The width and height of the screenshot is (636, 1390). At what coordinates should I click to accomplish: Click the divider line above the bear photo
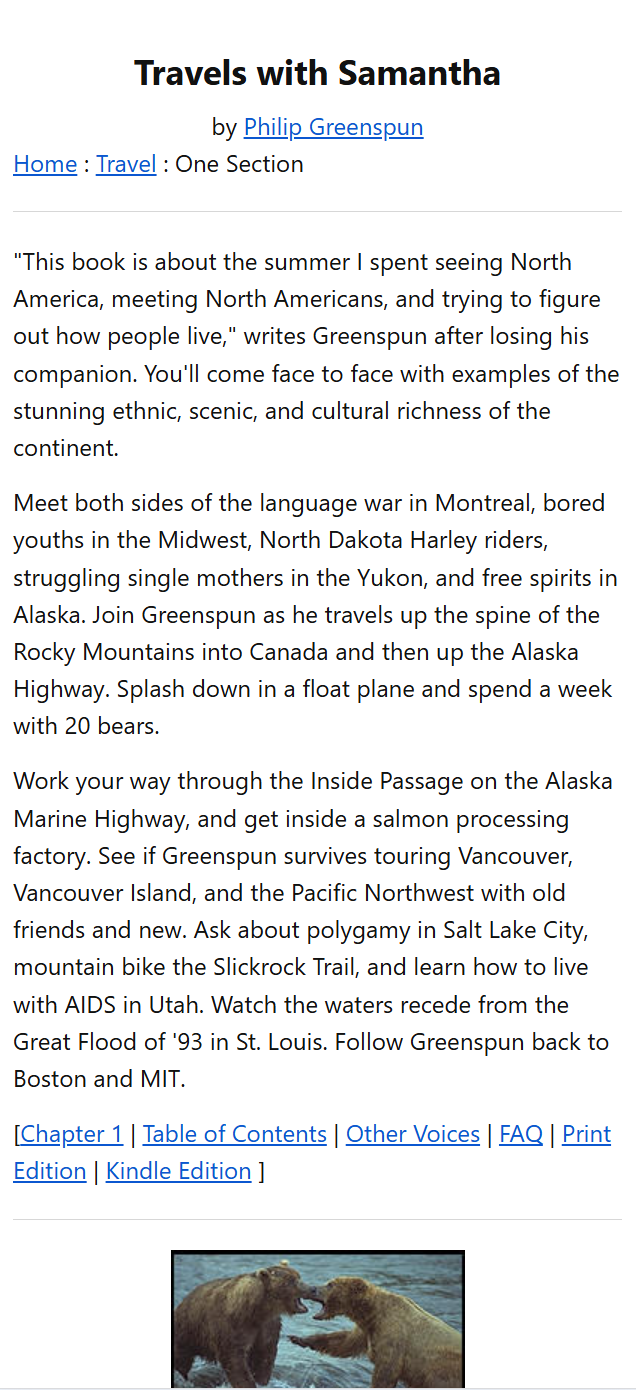pos(318,1220)
